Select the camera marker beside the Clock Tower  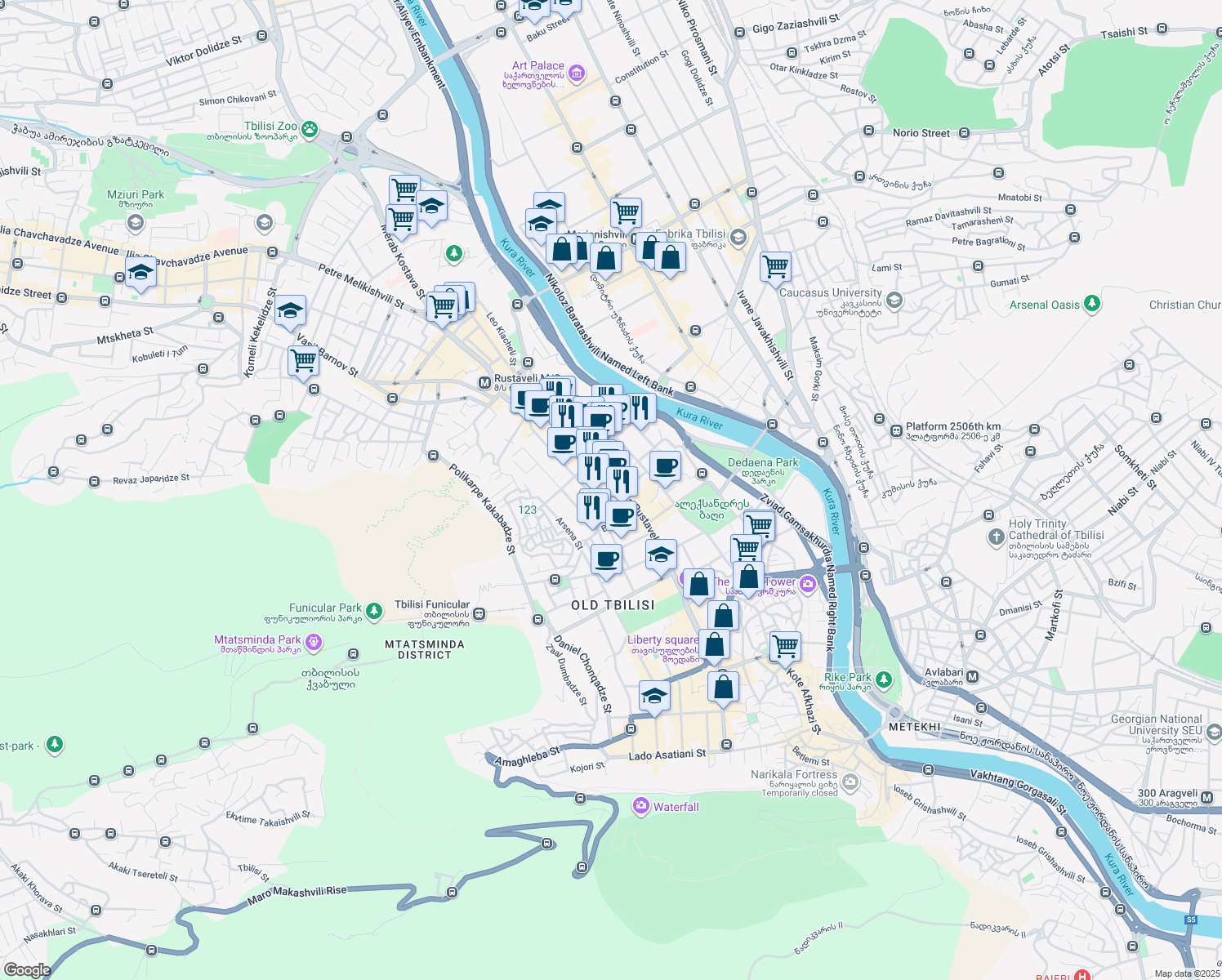(807, 585)
